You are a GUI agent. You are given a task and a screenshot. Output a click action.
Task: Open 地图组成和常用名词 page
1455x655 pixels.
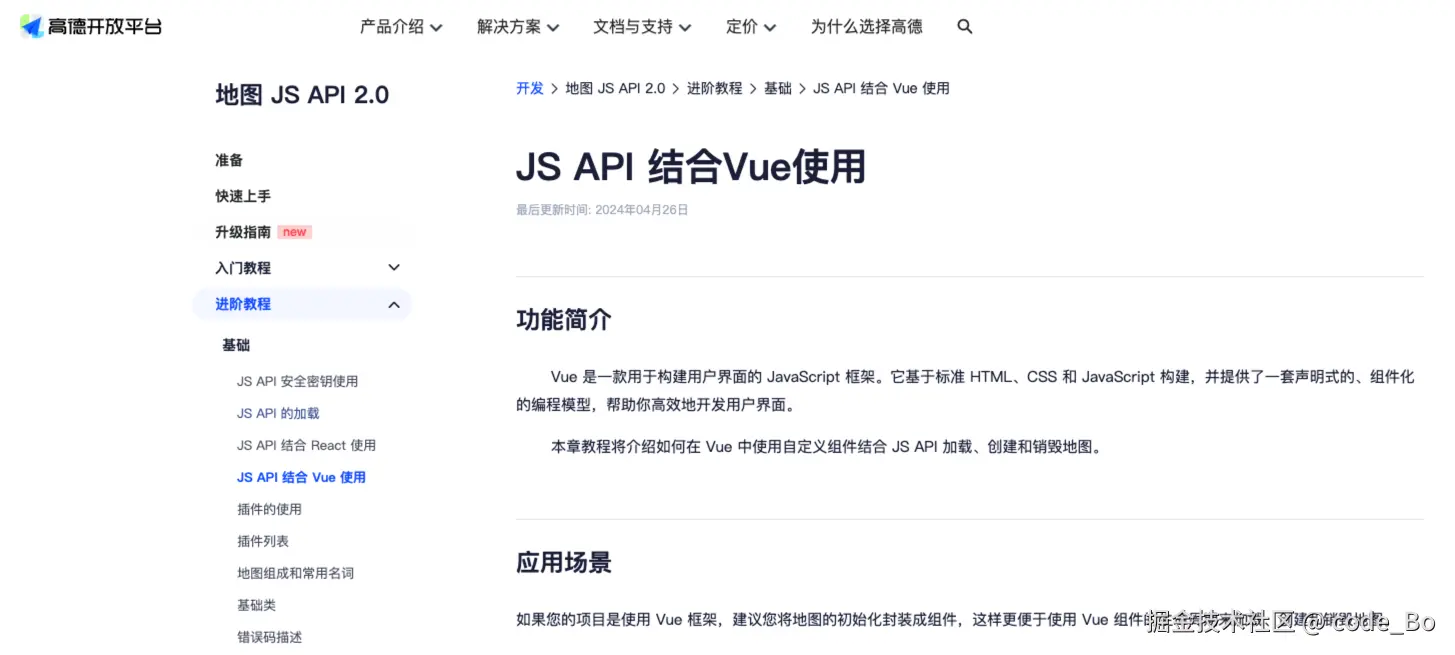pos(295,573)
